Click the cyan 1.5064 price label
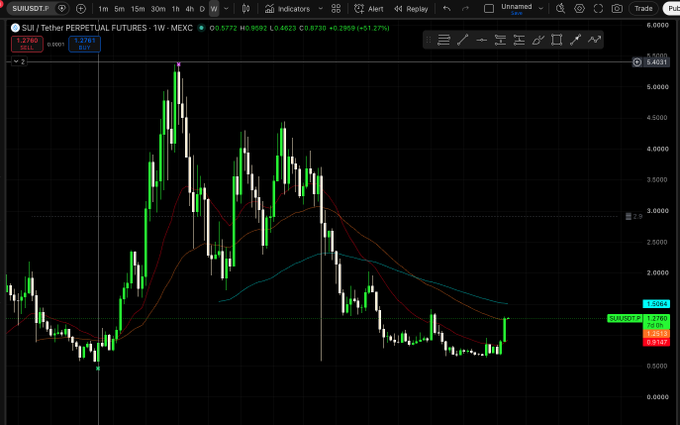This screenshot has width=680, height=425. click(x=657, y=304)
